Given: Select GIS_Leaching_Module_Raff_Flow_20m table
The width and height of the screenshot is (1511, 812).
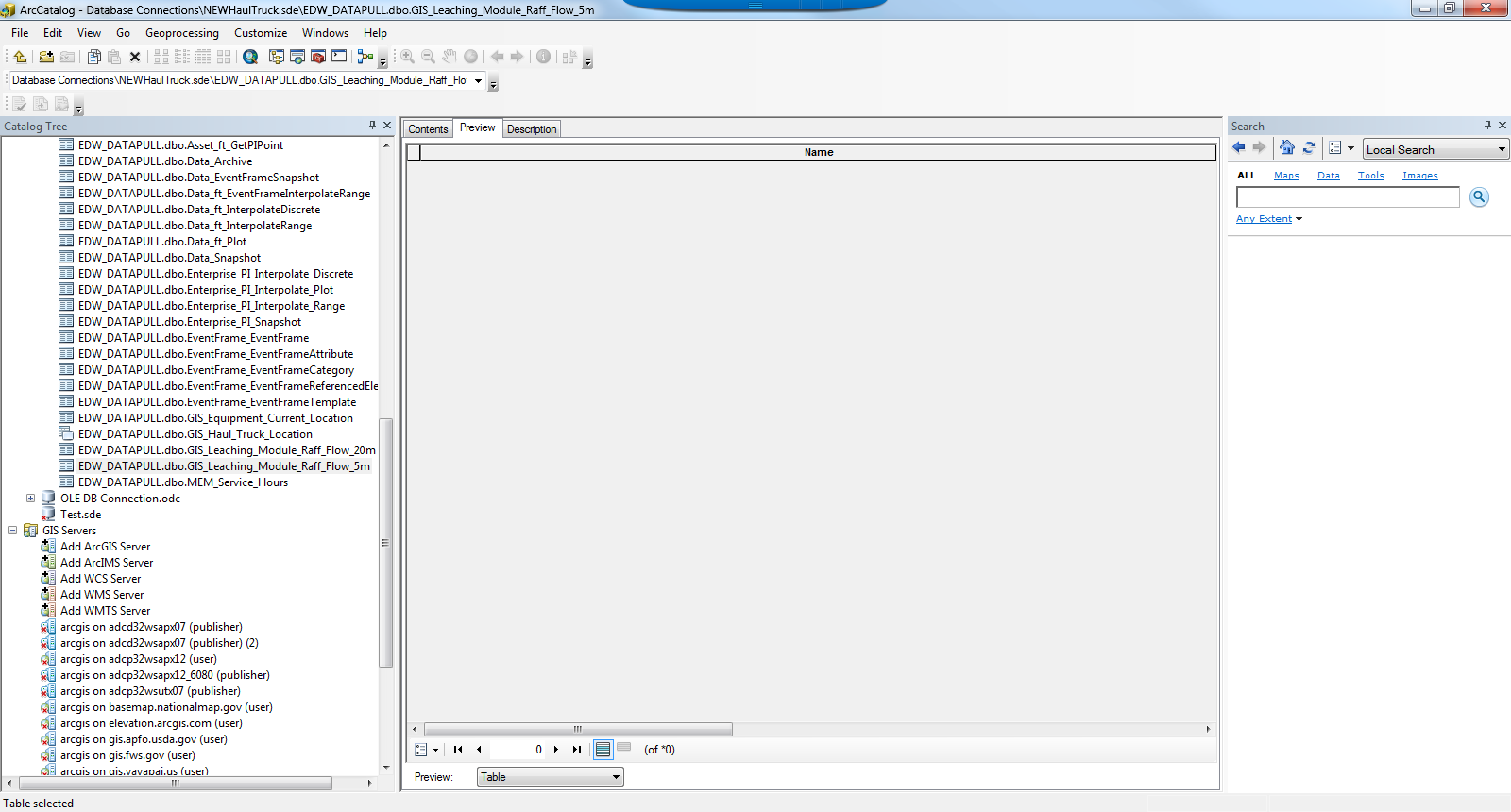Looking at the screenshot, I should pos(227,450).
